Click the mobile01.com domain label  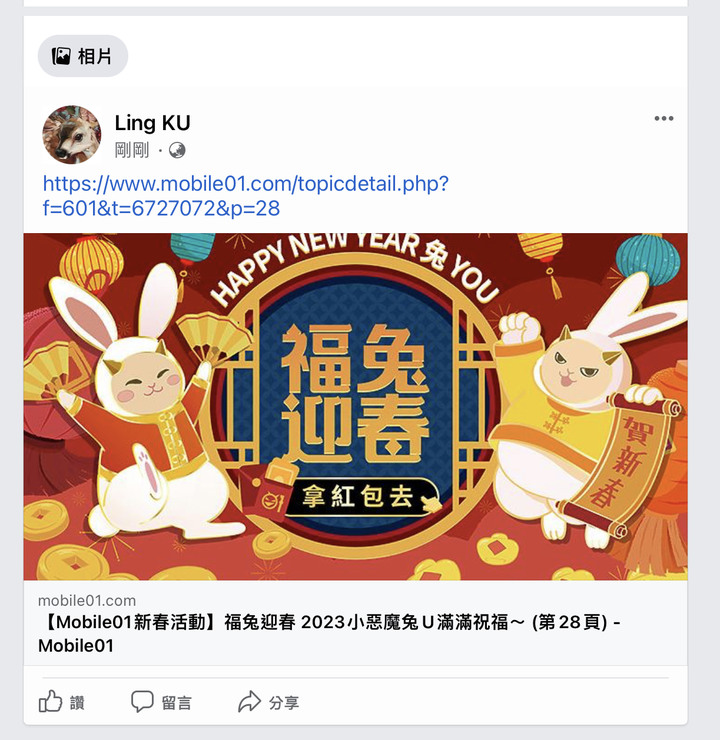point(87,600)
